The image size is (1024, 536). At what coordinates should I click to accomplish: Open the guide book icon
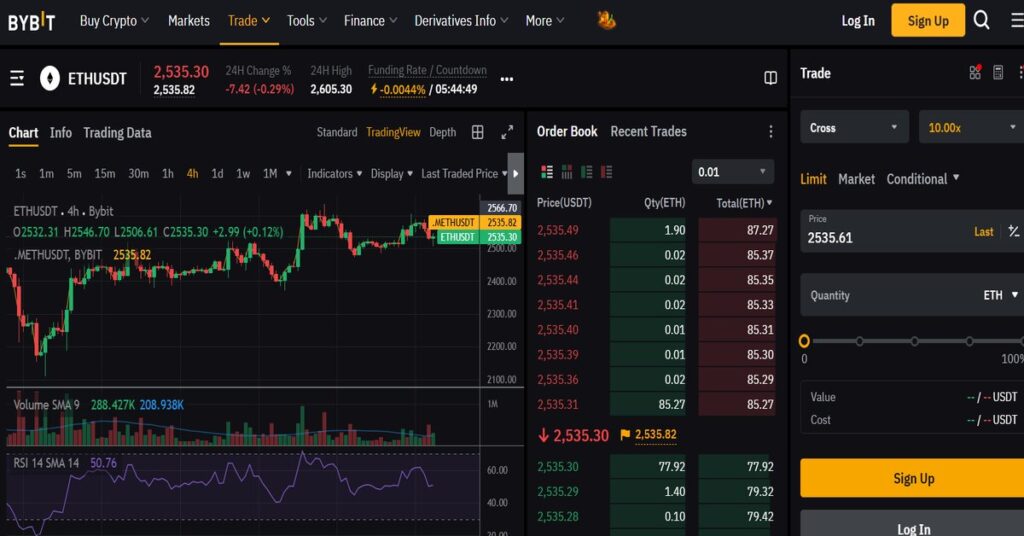[x=771, y=78]
